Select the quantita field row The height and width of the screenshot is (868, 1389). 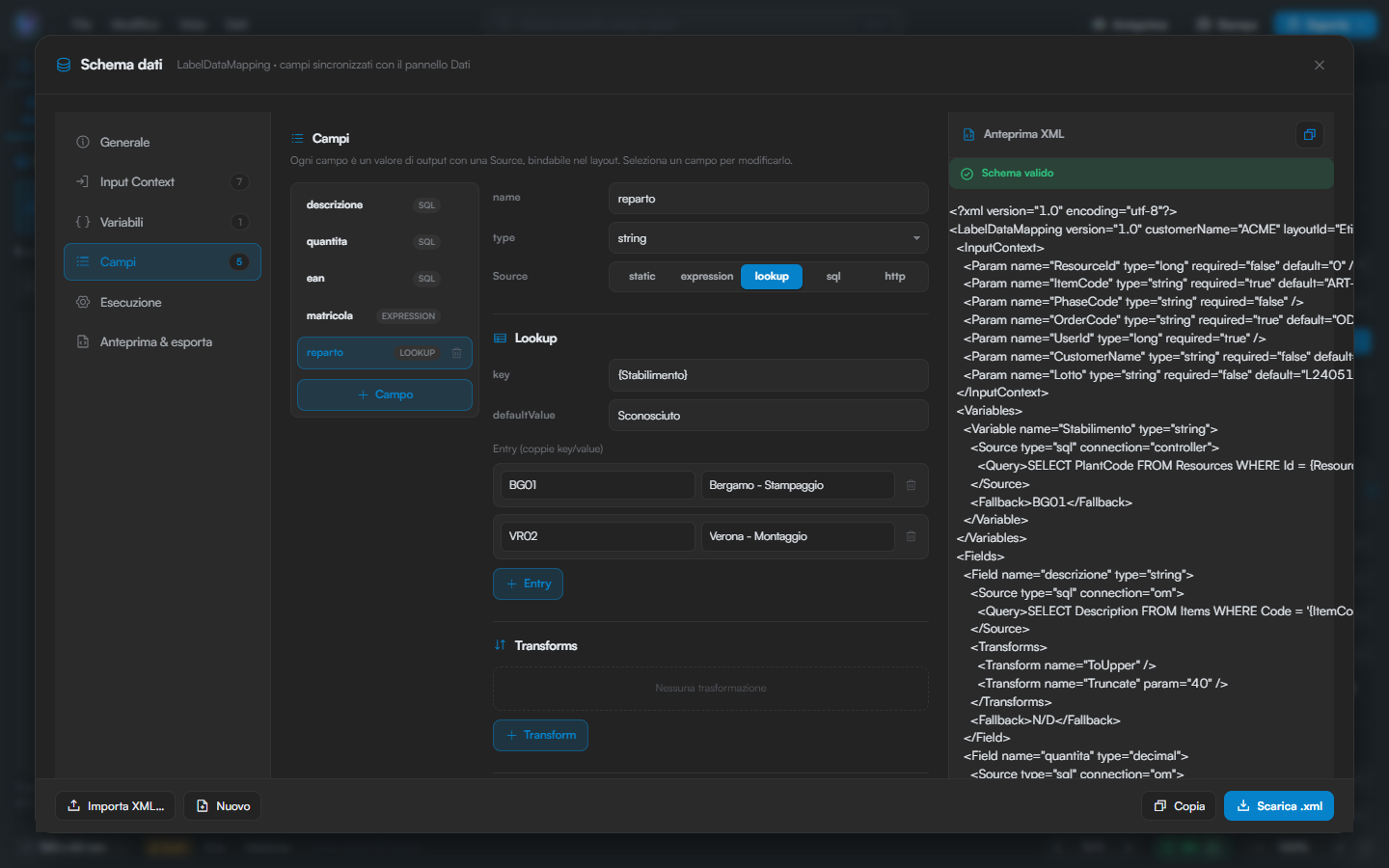pos(385,242)
